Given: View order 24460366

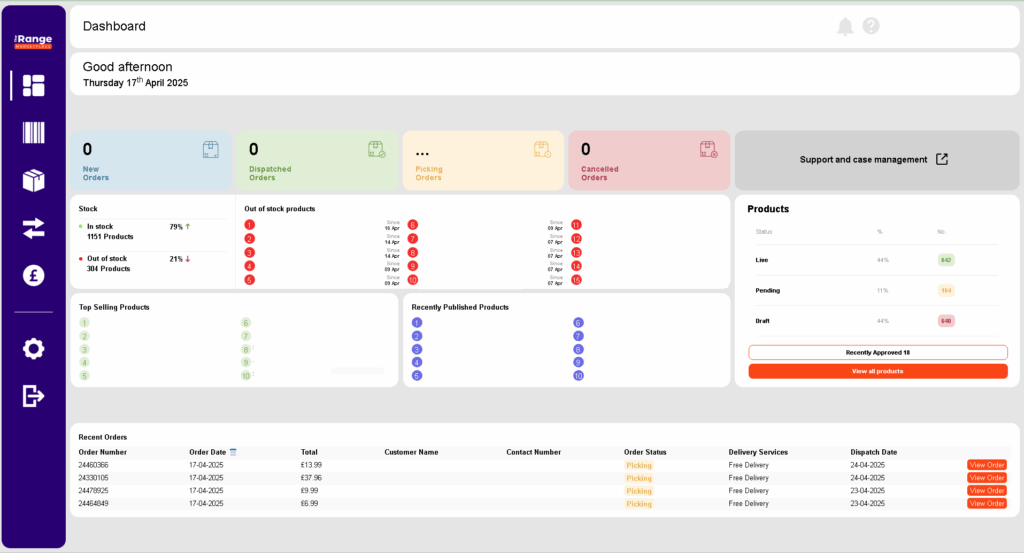Looking at the screenshot, I should [986, 465].
